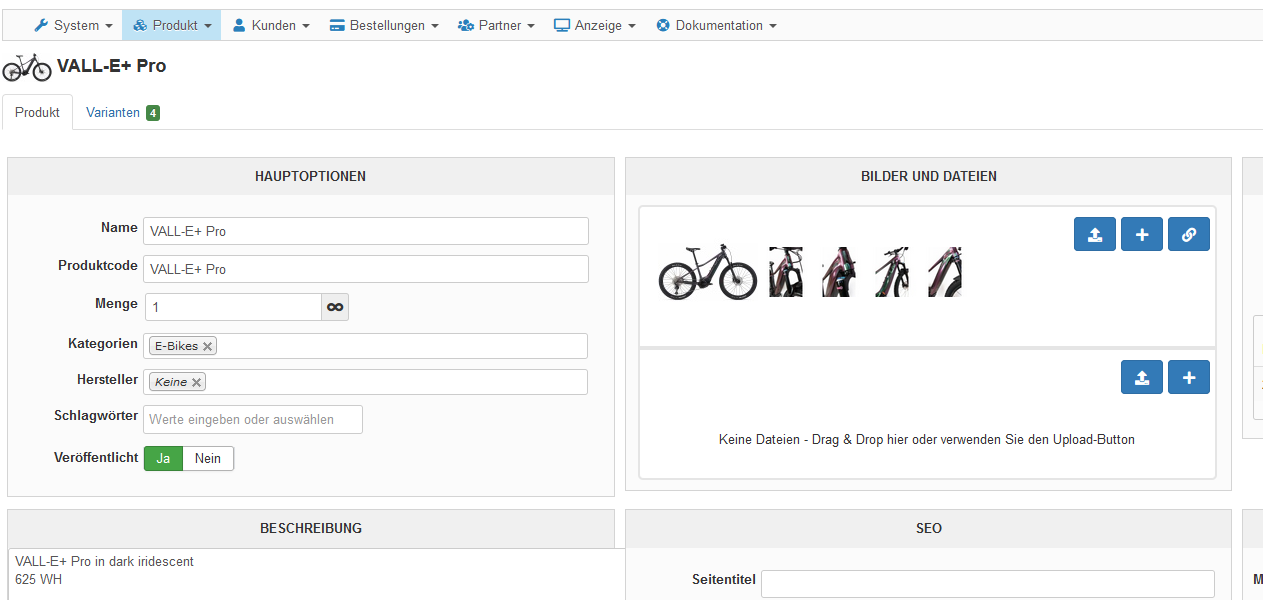The width and height of the screenshot is (1263, 600).
Task: Click the plus icon in files section
Action: tap(1189, 377)
